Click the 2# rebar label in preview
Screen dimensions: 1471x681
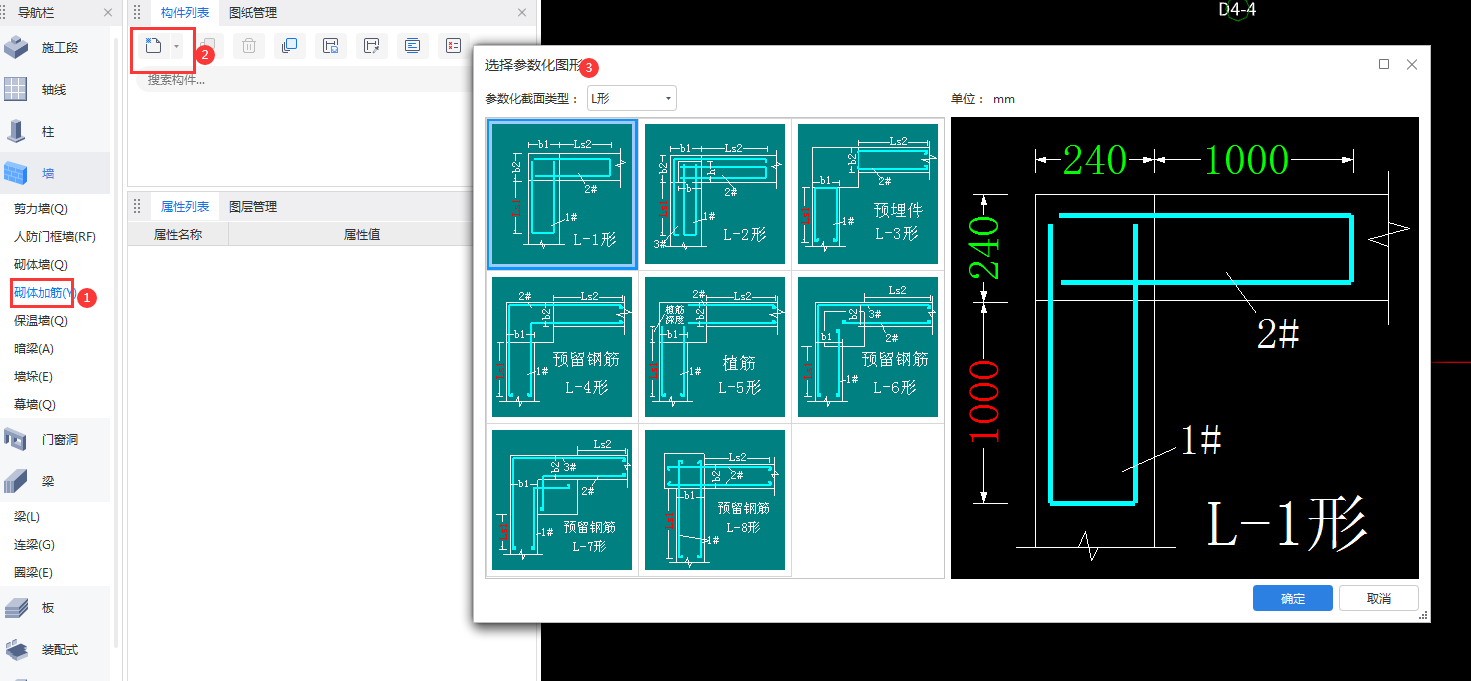click(1278, 335)
